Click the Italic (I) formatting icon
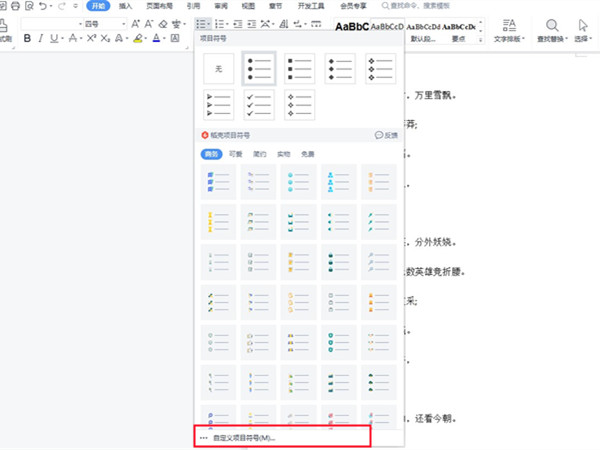The width and height of the screenshot is (600, 450). coord(42,39)
